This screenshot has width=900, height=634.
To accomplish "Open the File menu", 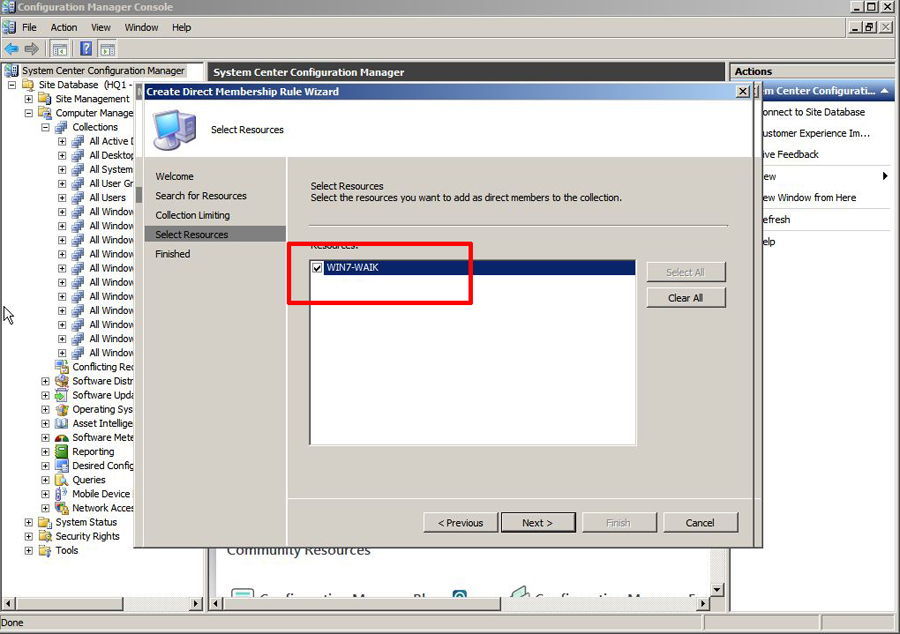I will point(29,28).
